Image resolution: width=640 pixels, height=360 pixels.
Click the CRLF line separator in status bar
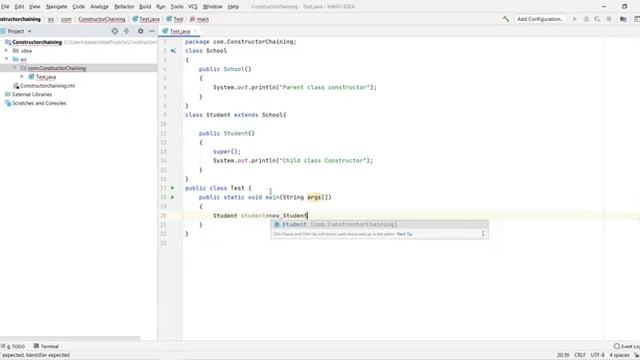[580, 355]
